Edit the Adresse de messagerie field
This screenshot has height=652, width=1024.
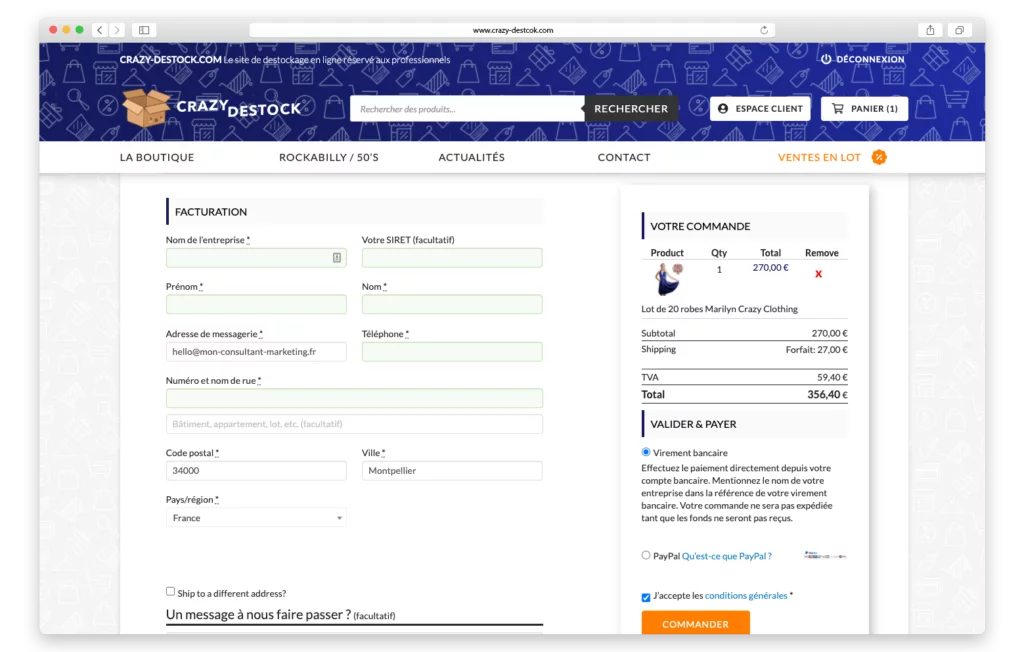point(256,351)
